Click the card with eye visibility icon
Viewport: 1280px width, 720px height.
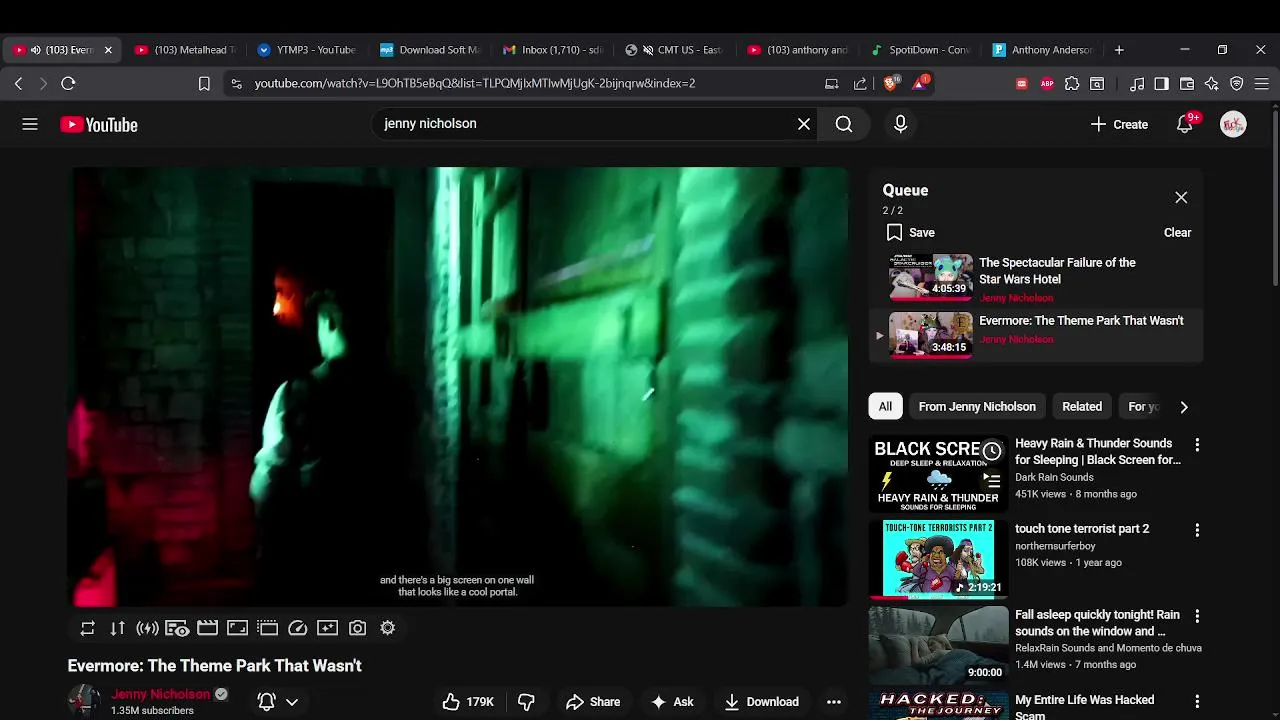178,628
